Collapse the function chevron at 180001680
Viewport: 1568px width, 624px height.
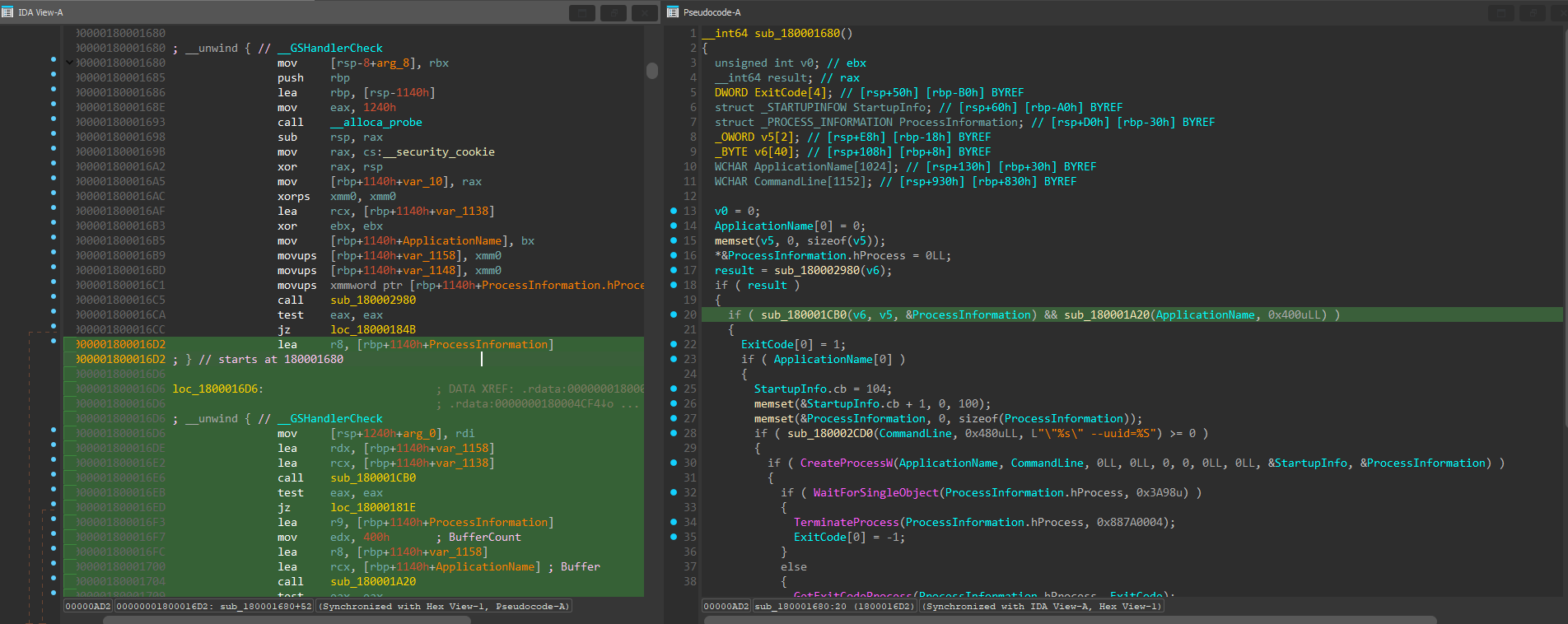tap(69, 63)
